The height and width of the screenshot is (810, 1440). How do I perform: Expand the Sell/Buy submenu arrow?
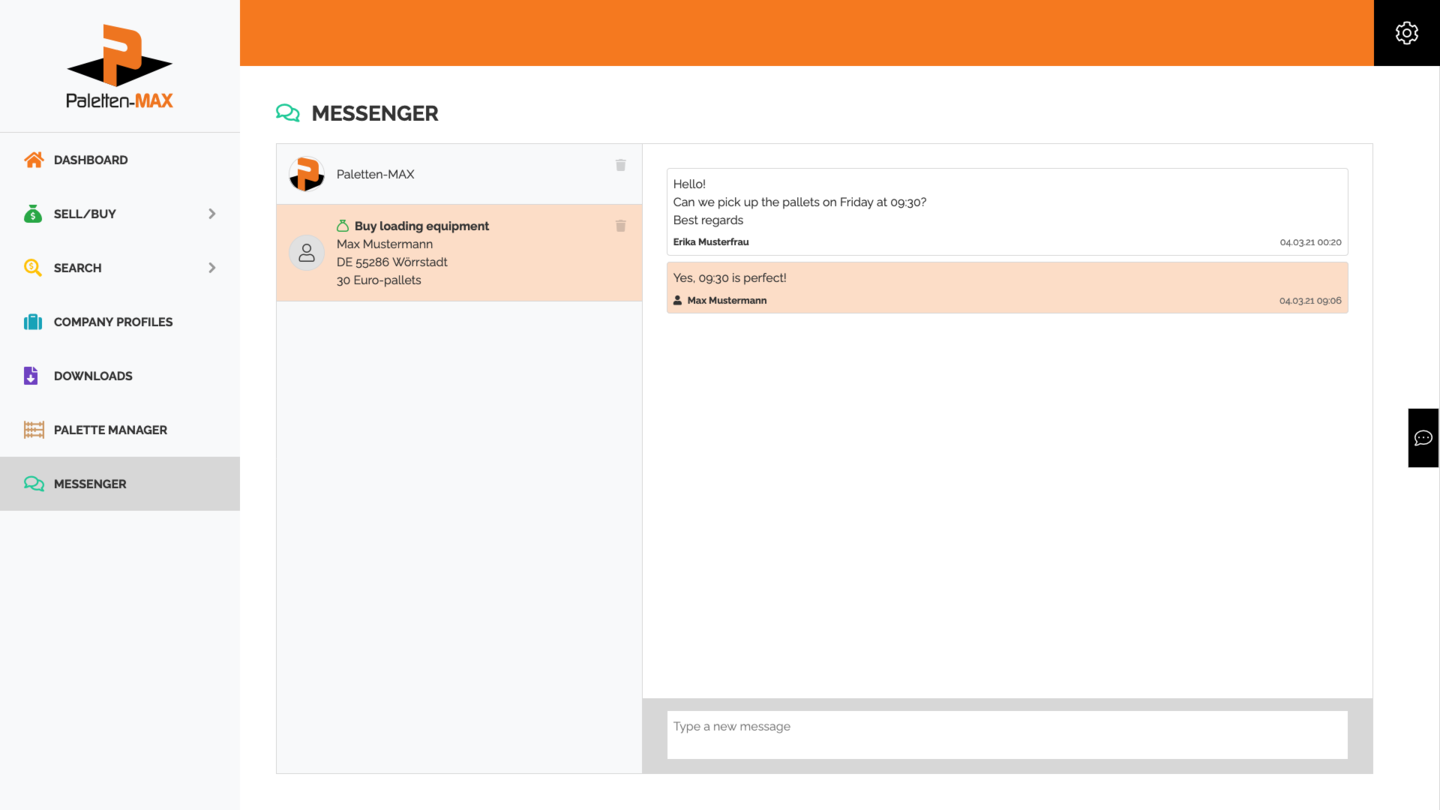(x=212, y=214)
